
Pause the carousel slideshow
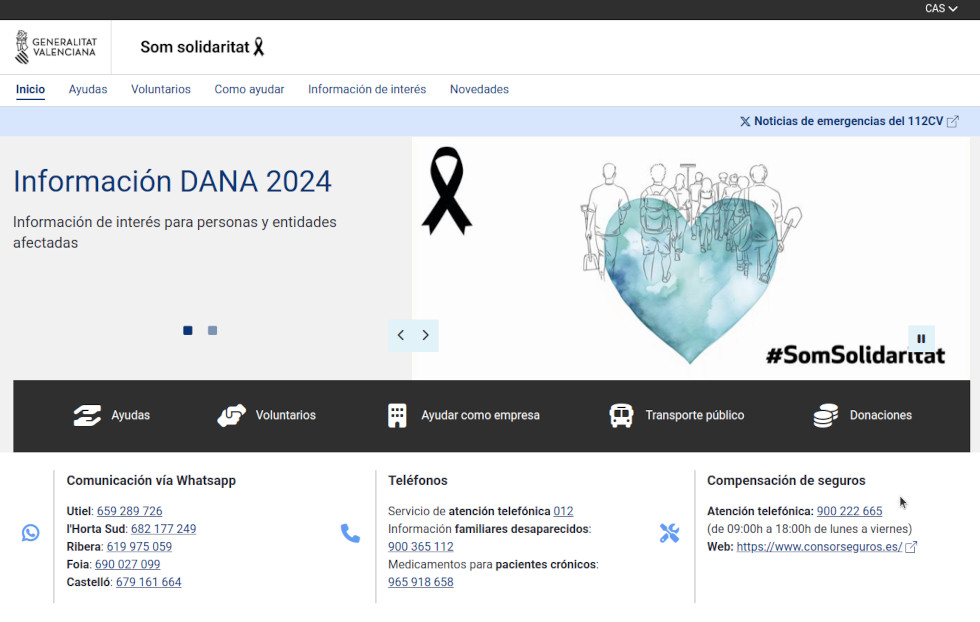pyautogui.click(x=921, y=338)
